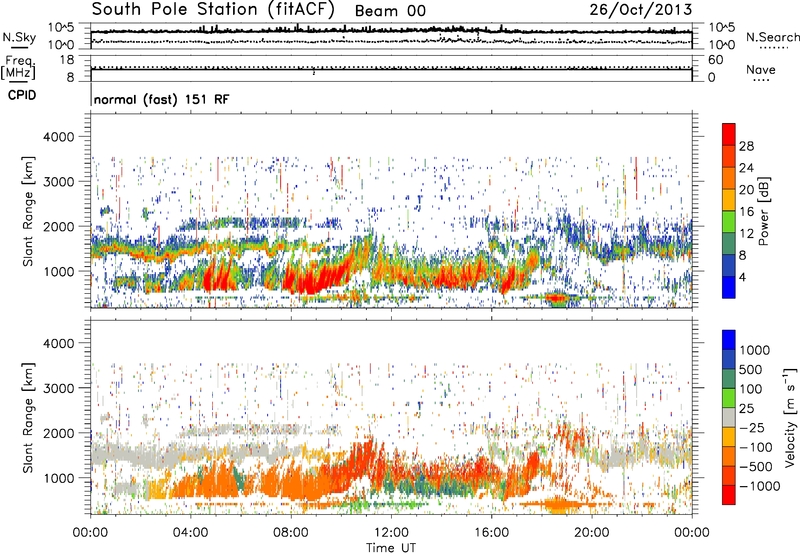The height and width of the screenshot is (554, 800).
Task: Click the '04:00' time tick label
Action: (190, 533)
